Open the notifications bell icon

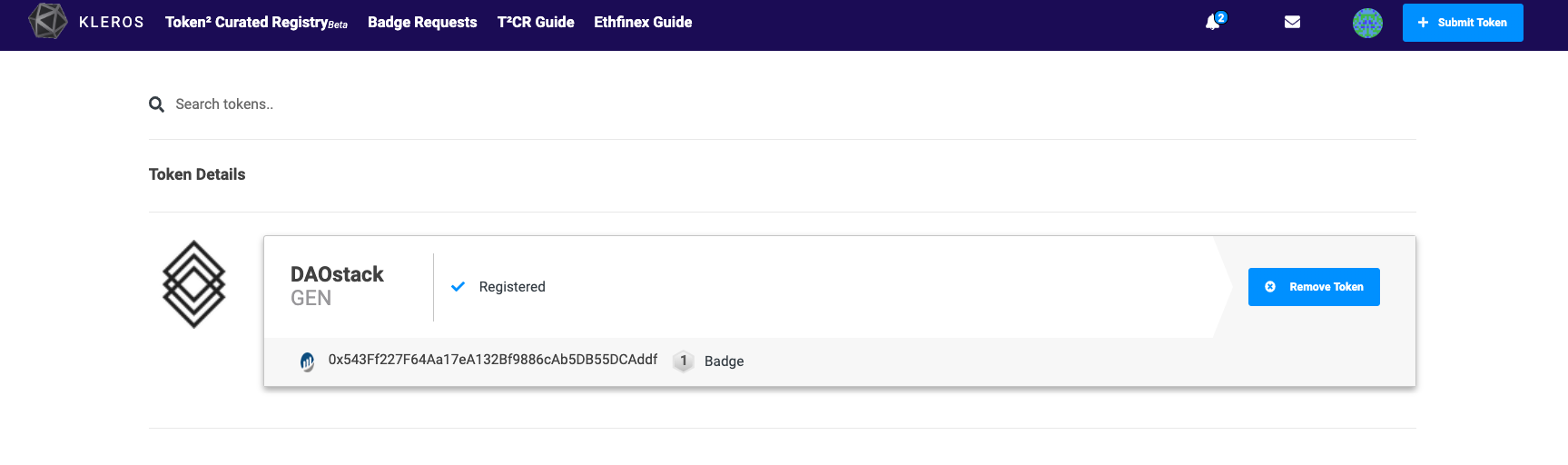[1213, 22]
